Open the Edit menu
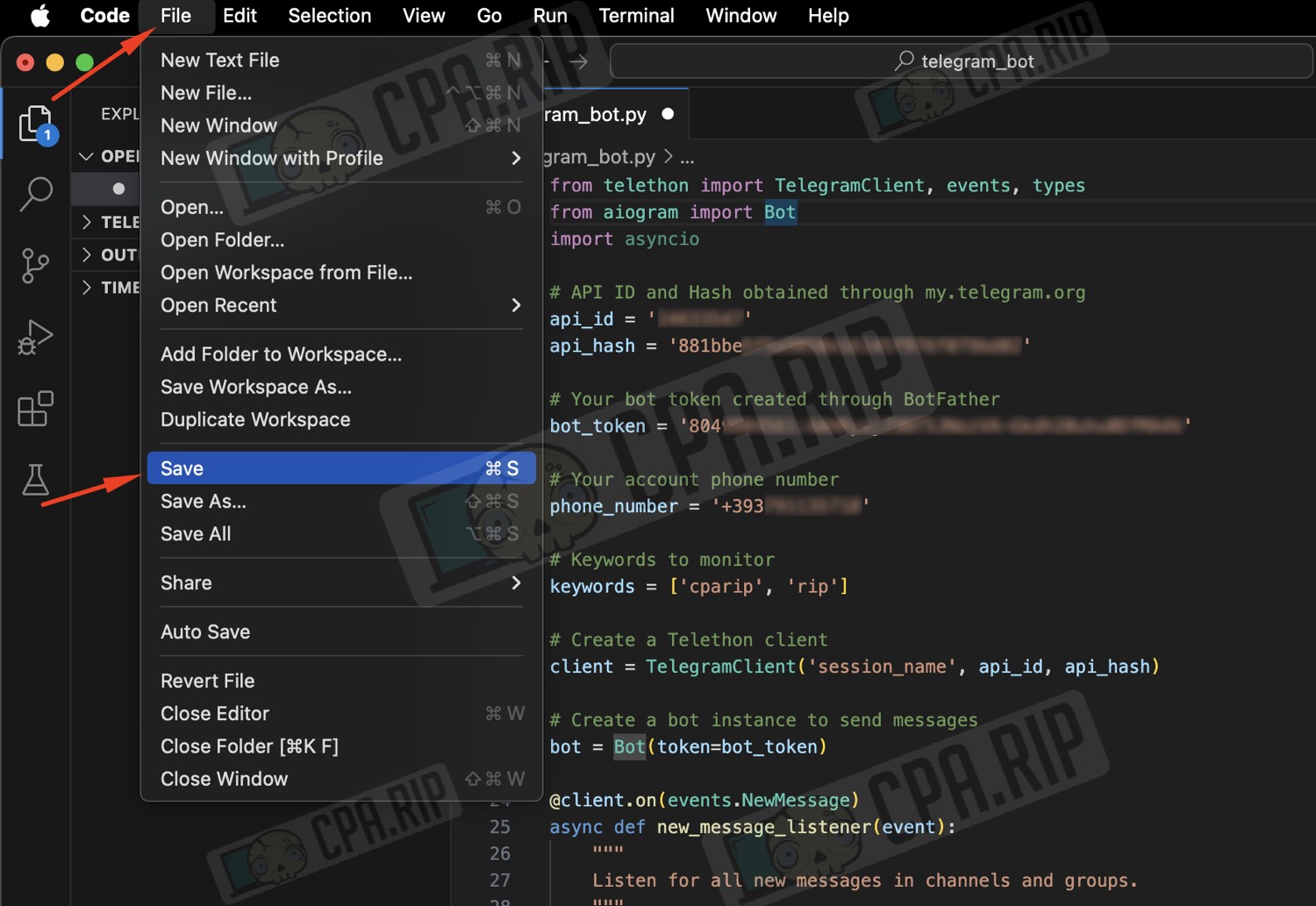This screenshot has width=1316, height=906. click(240, 16)
